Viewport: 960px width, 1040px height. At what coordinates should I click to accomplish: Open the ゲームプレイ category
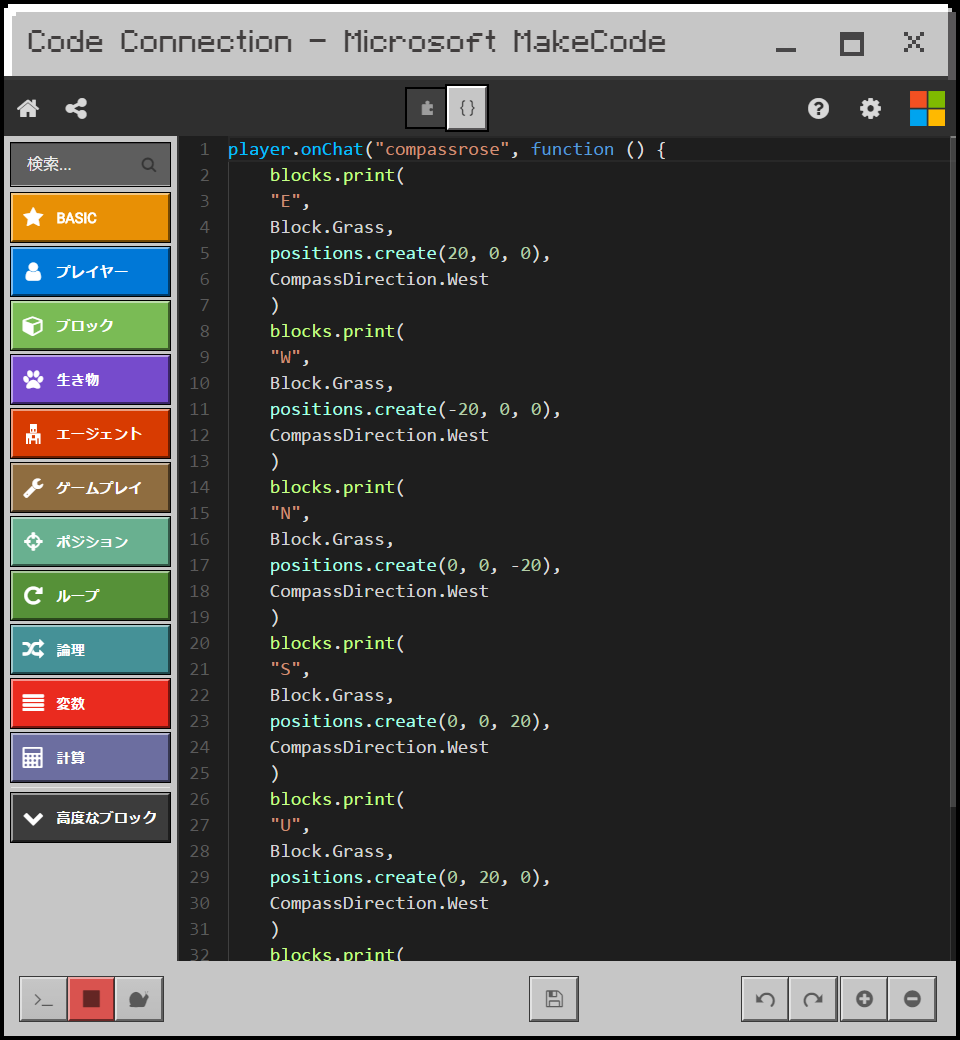90,488
